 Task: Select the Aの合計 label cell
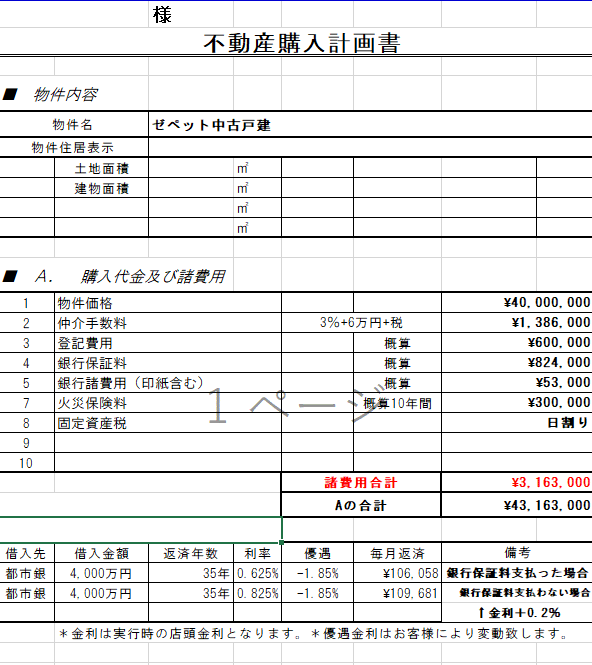(x=361, y=505)
